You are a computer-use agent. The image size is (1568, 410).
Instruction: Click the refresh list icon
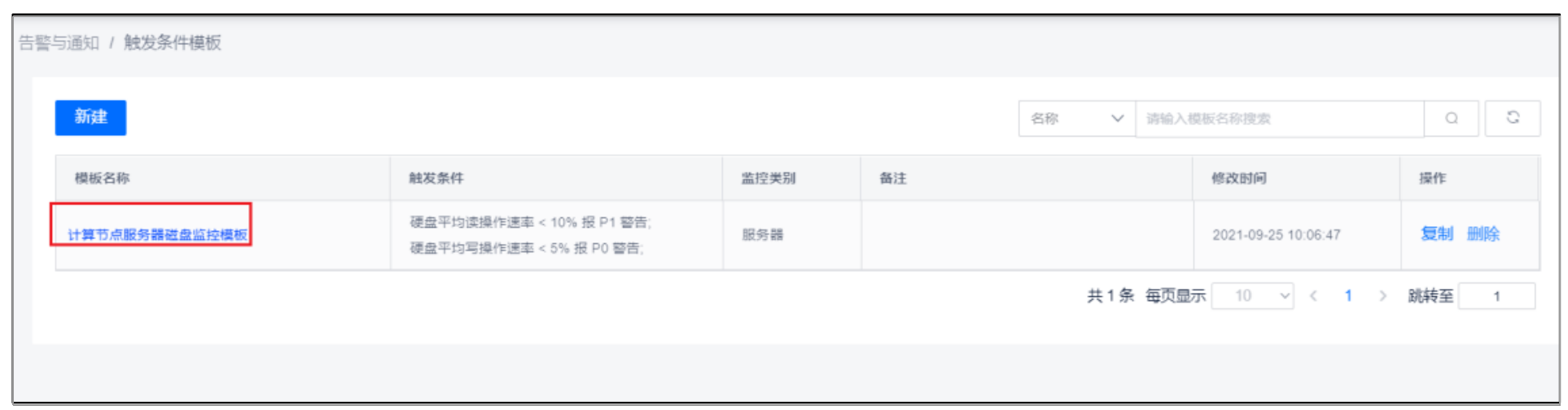[1513, 118]
